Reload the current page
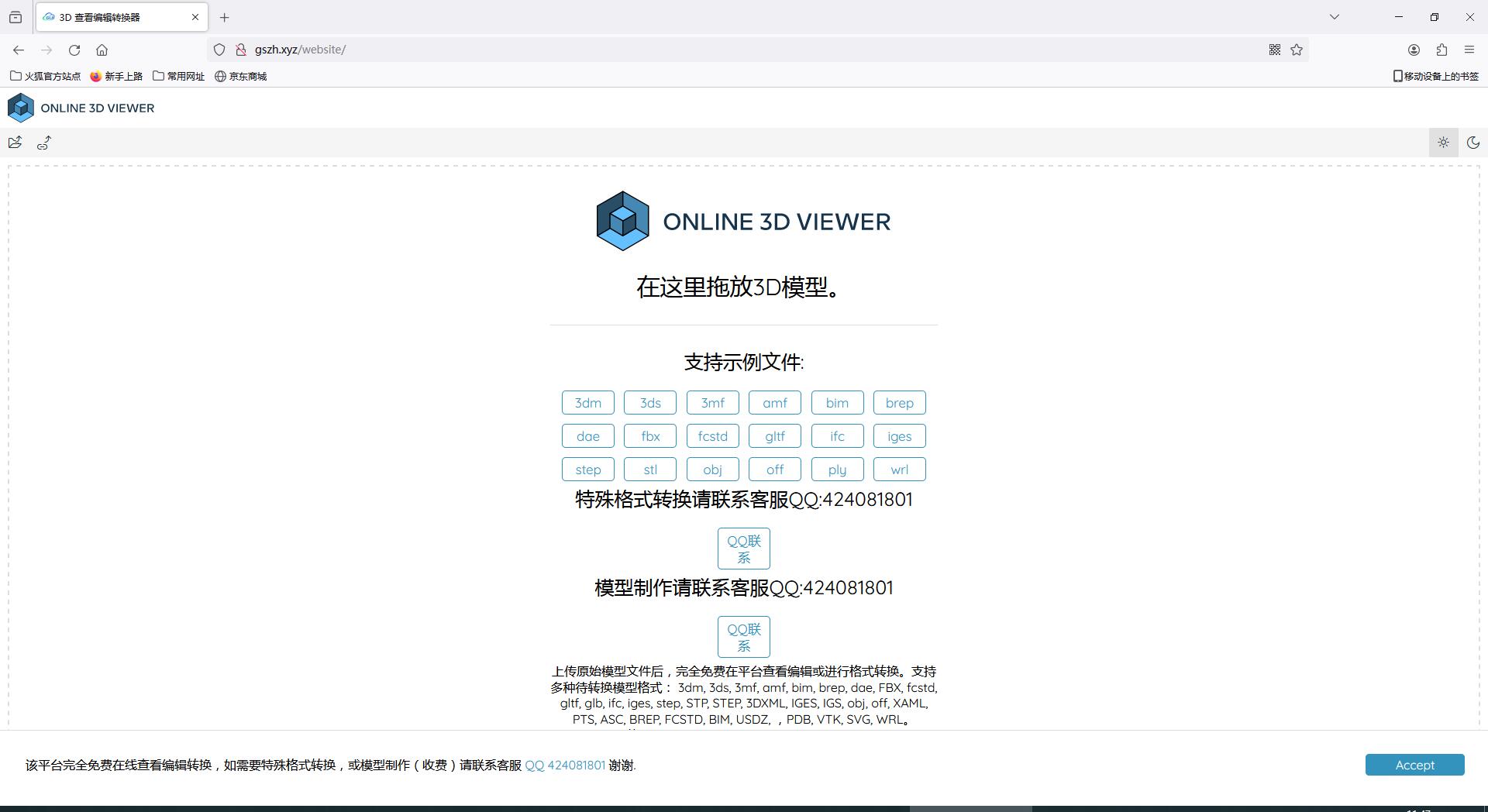Image resolution: width=1488 pixels, height=812 pixels. [74, 50]
